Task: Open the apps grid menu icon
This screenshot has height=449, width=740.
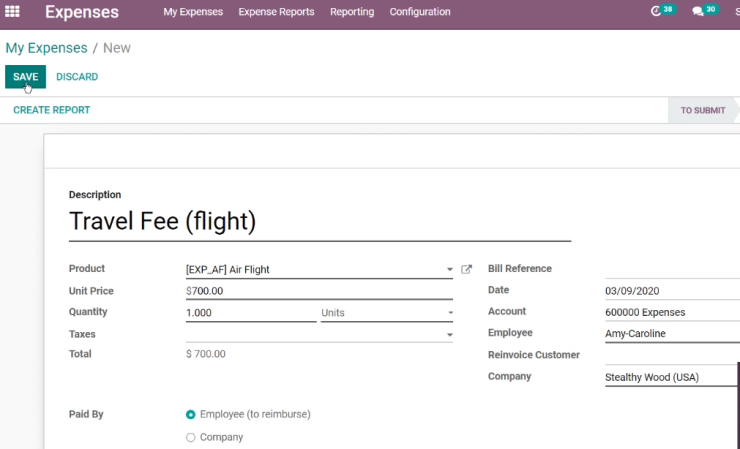Action: (x=12, y=11)
